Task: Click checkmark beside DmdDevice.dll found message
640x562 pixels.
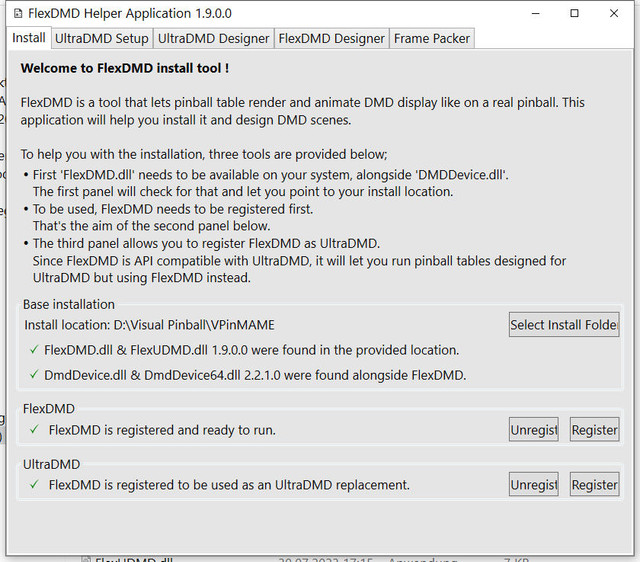Action: point(34,375)
